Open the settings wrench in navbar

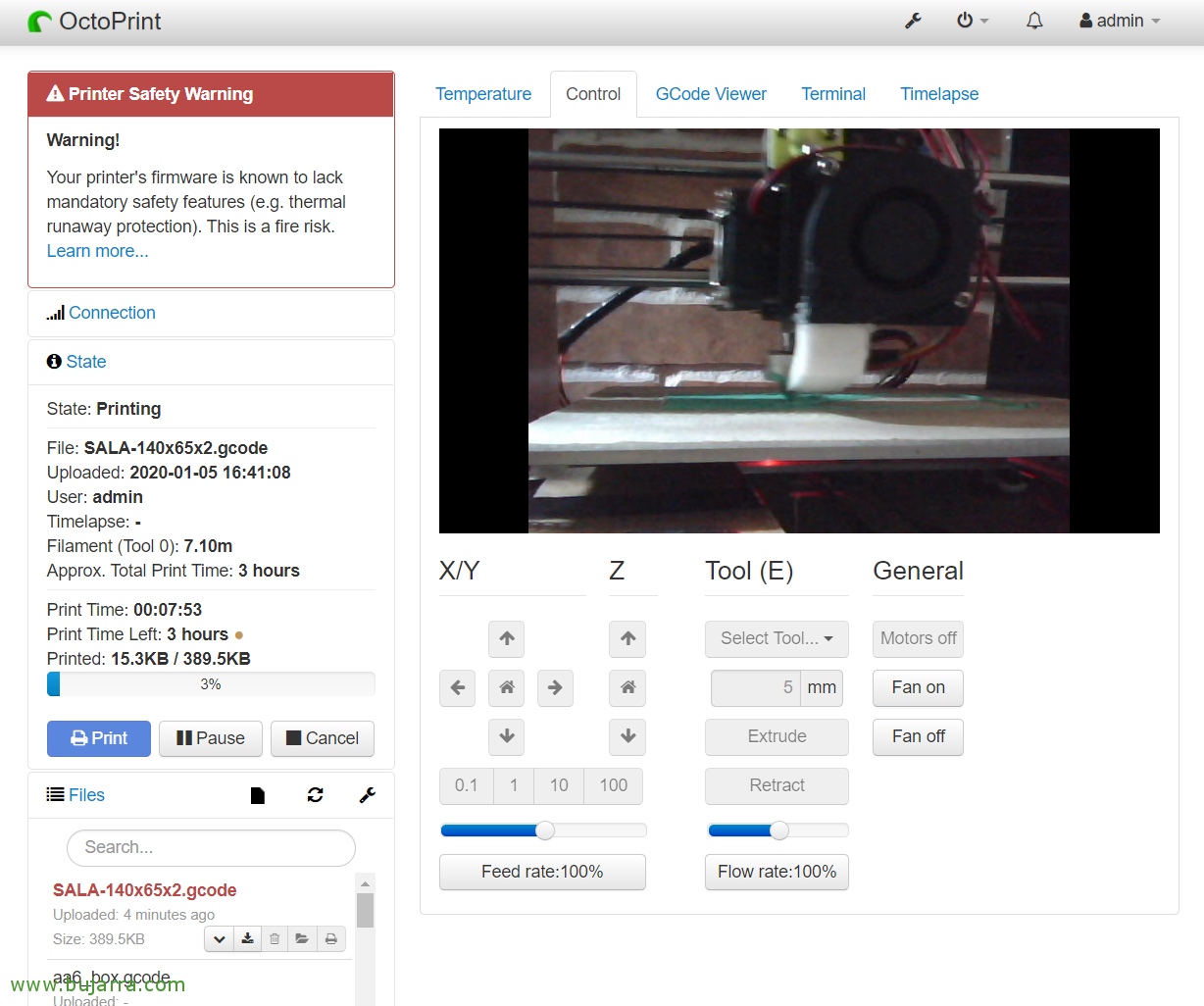tap(913, 21)
